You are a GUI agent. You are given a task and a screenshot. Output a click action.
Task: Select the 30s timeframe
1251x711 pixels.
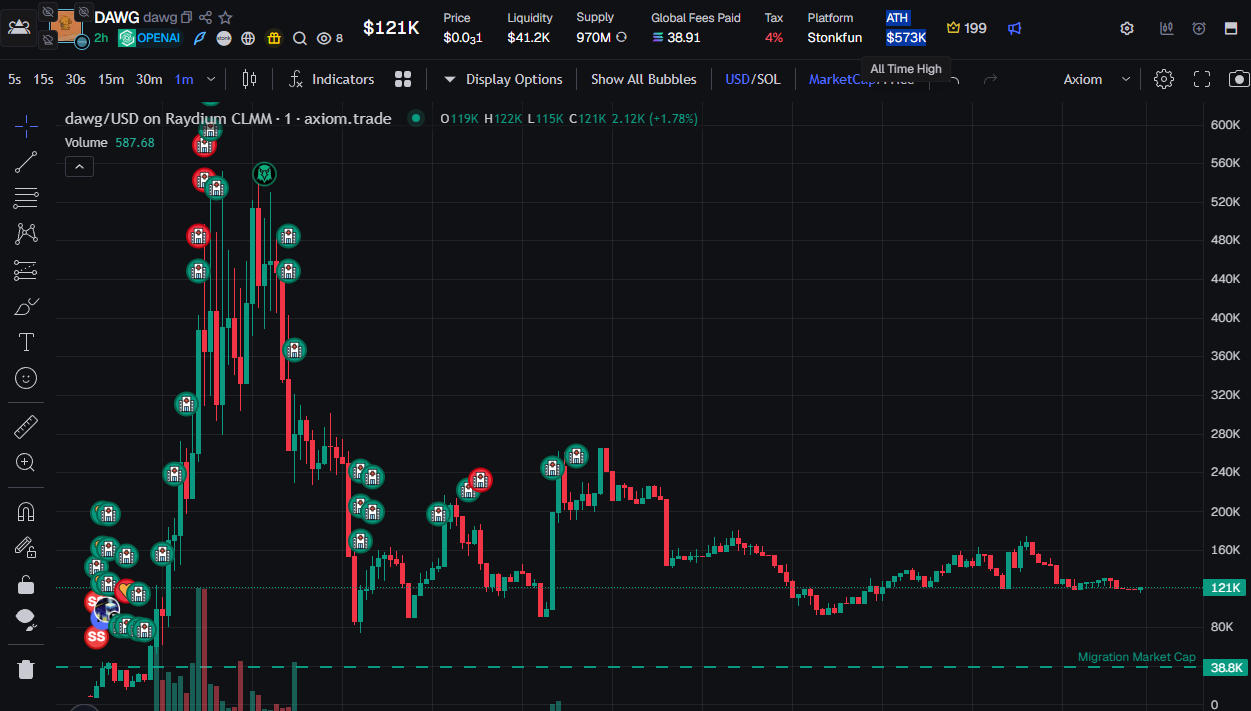pyautogui.click(x=75, y=79)
